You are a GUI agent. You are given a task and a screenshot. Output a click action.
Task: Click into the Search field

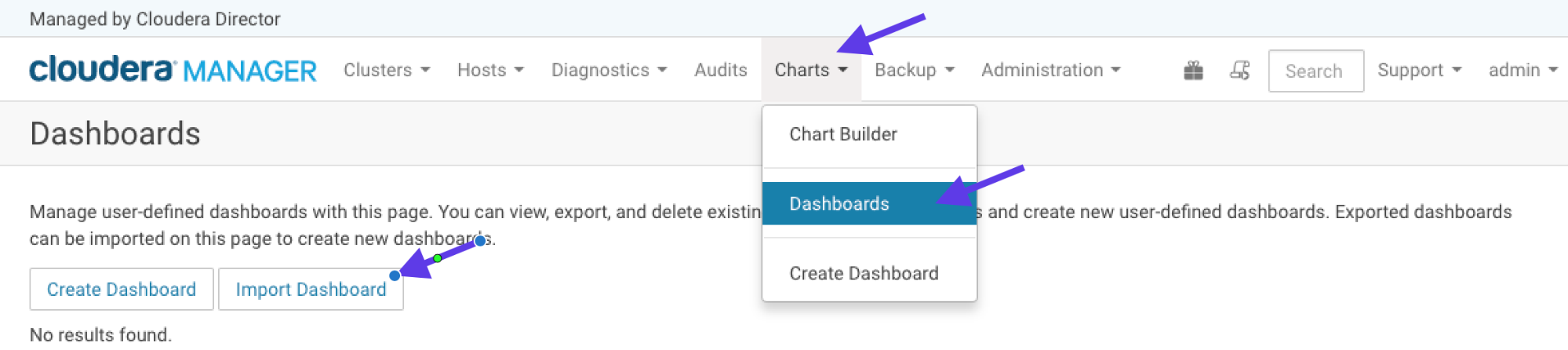[x=1315, y=71]
